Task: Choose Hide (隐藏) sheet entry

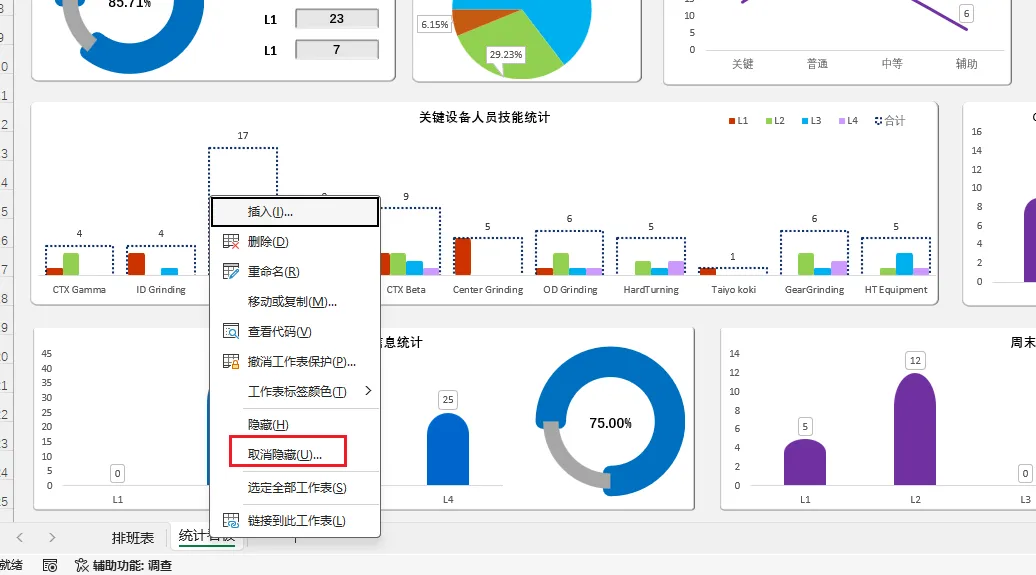Action: pyautogui.click(x=295, y=424)
